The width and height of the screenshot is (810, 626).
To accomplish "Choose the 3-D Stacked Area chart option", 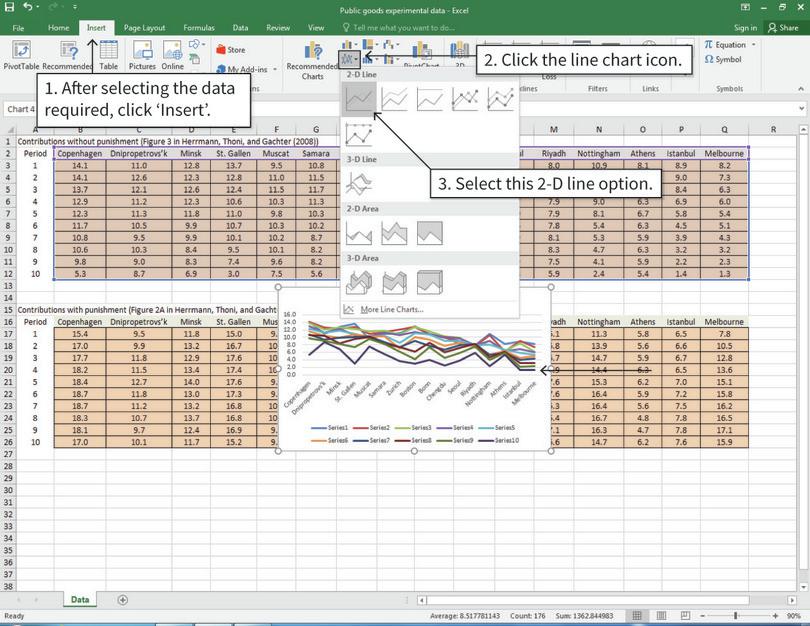I will pos(395,283).
